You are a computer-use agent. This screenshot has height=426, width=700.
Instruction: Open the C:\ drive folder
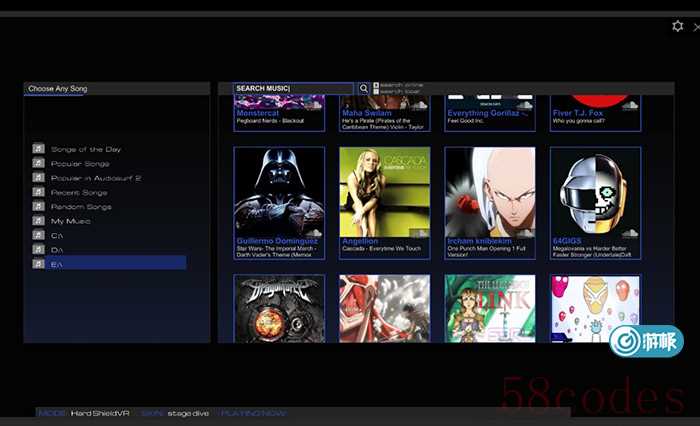tap(57, 235)
